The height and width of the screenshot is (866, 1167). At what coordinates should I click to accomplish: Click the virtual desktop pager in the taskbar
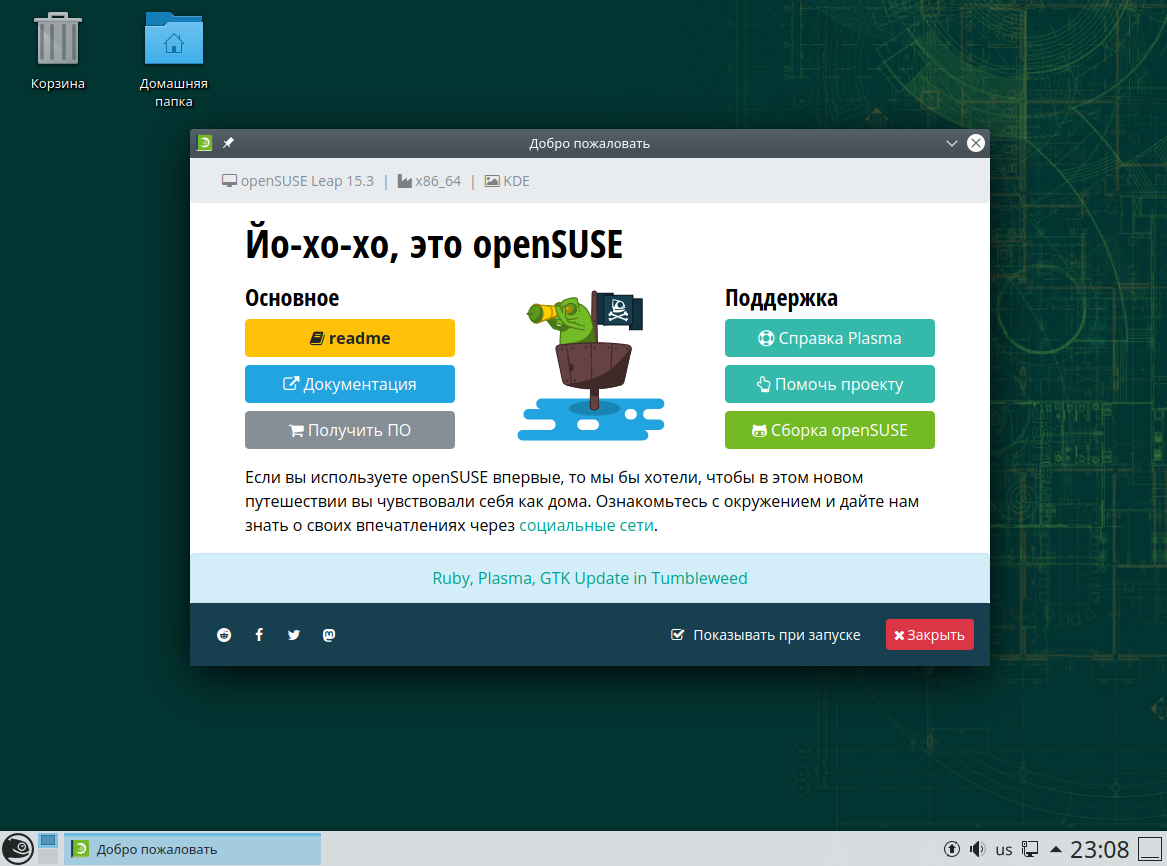48,849
